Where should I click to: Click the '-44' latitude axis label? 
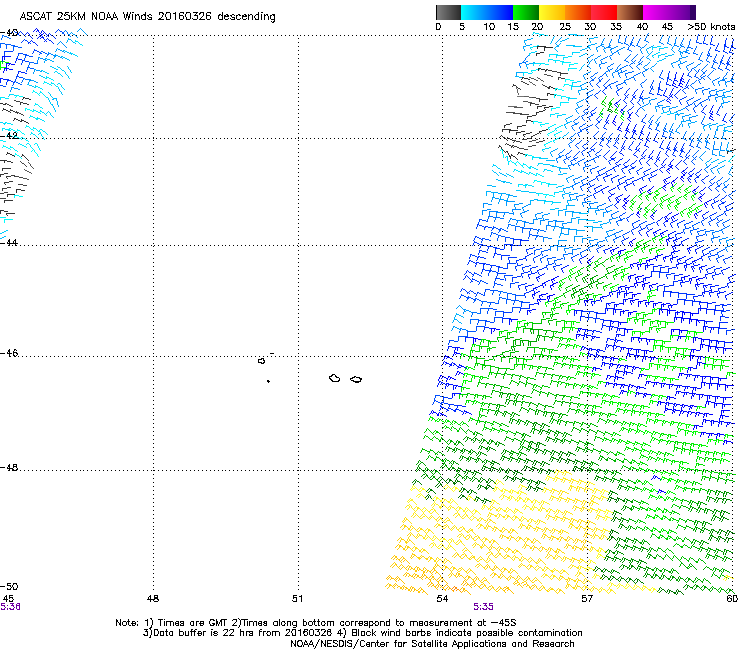click(x=9, y=243)
